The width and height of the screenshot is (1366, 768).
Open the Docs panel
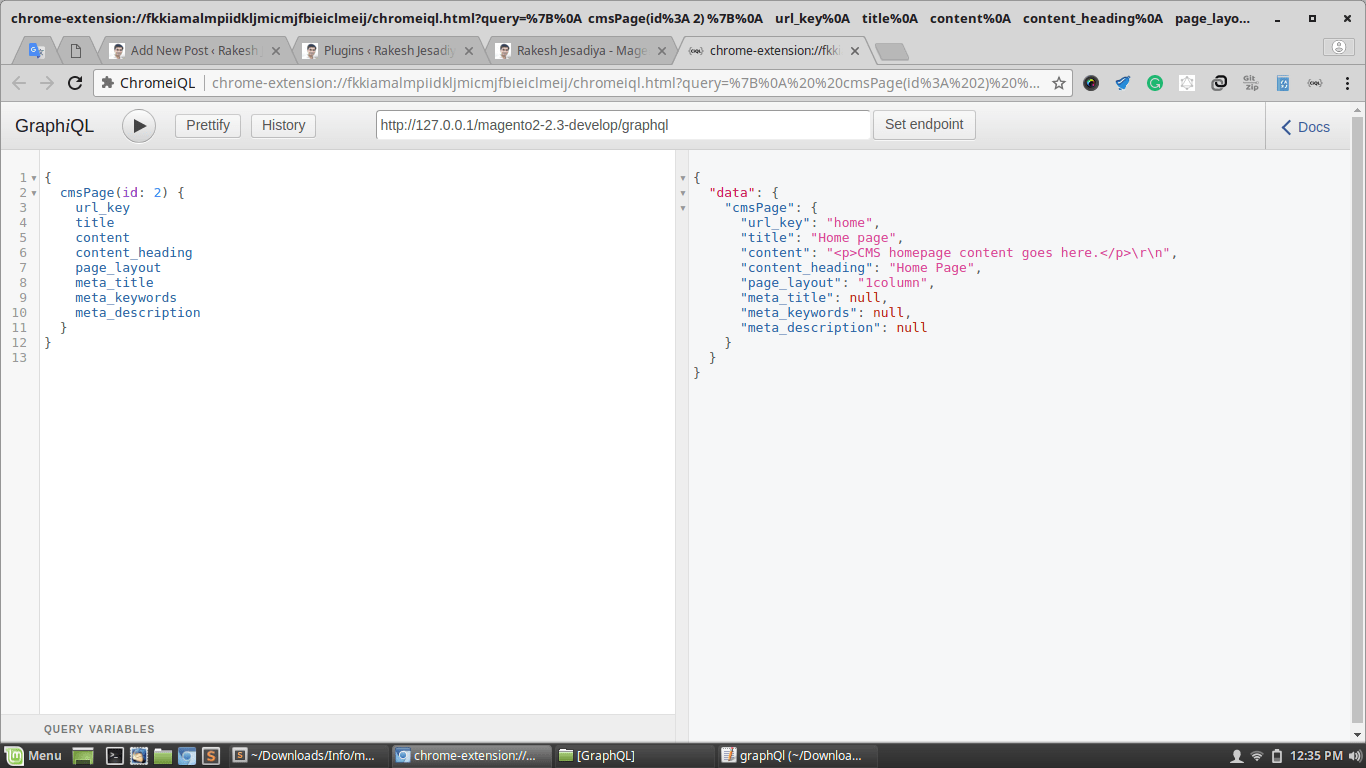click(x=1304, y=126)
